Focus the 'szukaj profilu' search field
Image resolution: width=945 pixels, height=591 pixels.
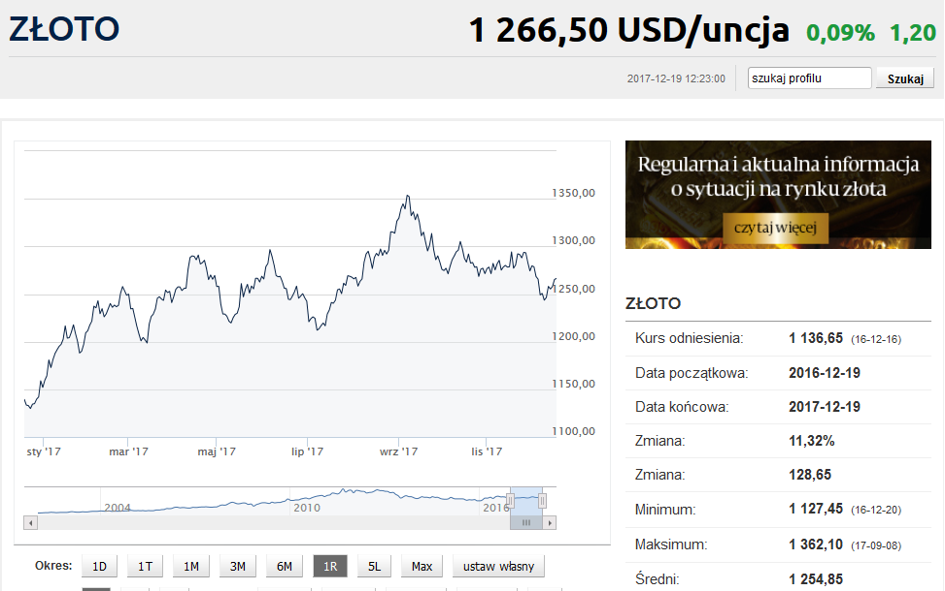pos(809,78)
